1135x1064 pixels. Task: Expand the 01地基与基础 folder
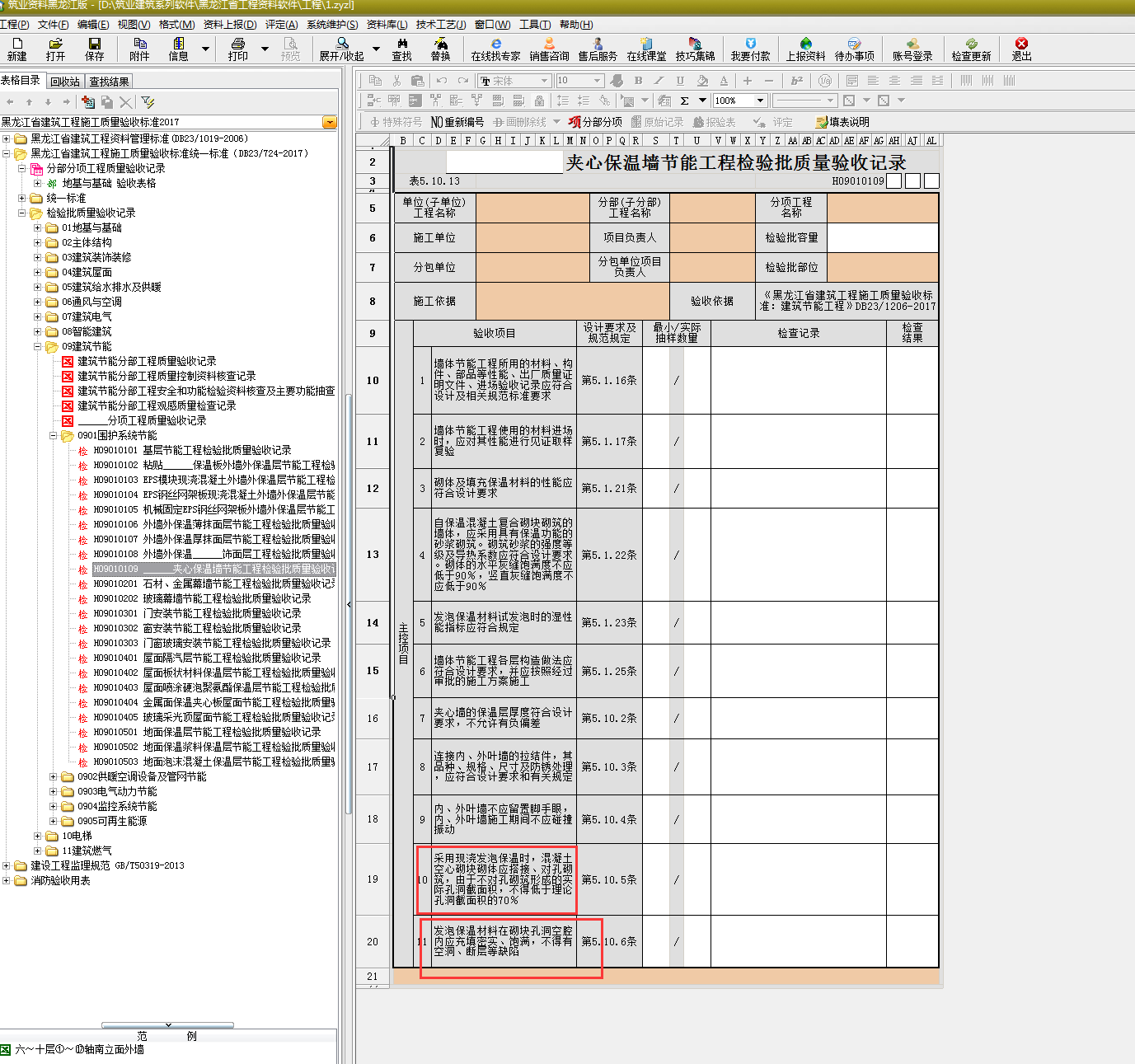point(37,228)
